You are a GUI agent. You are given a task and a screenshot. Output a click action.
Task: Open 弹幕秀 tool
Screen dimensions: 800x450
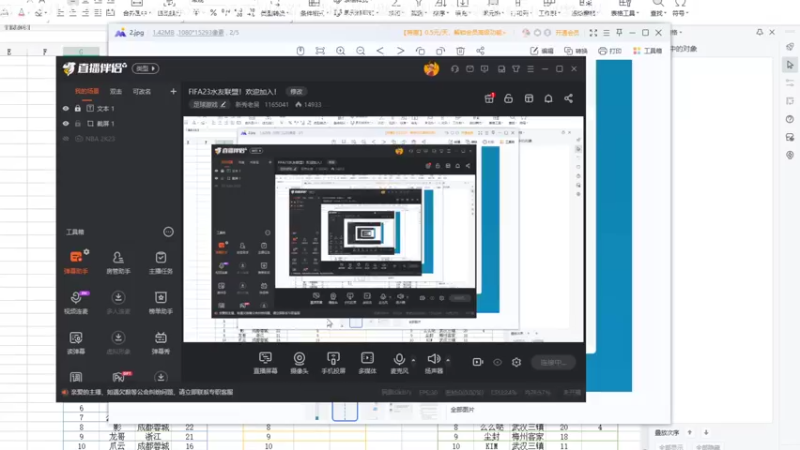coord(161,342)
